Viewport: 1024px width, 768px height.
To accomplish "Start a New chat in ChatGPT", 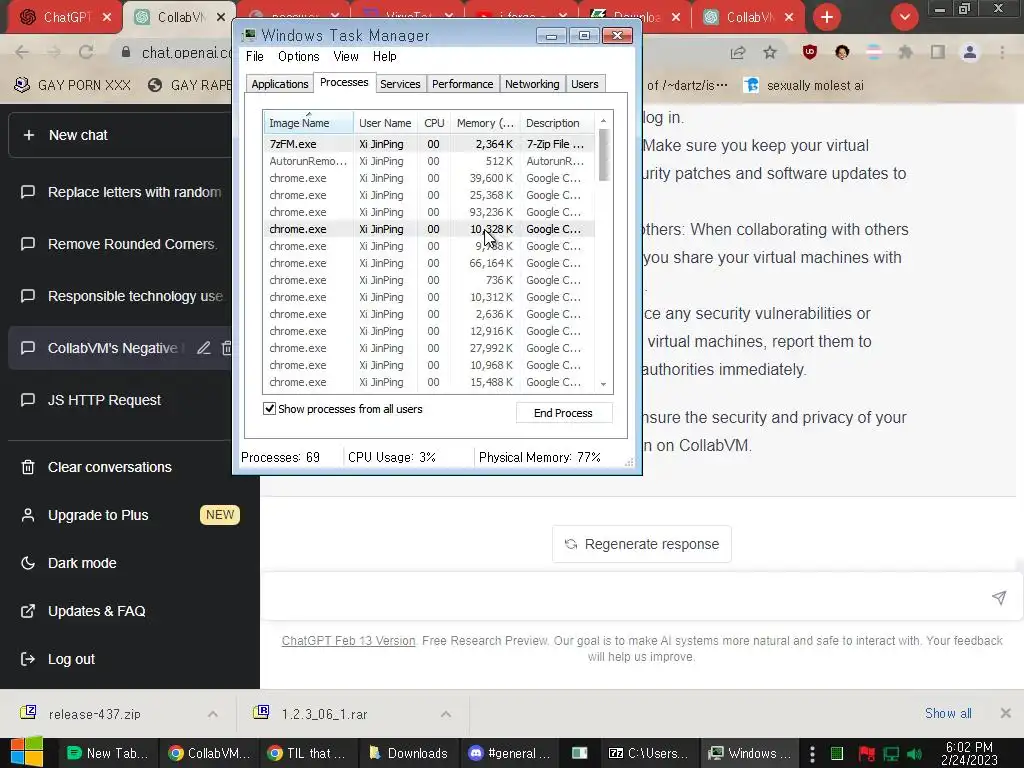I will point(121,135).
